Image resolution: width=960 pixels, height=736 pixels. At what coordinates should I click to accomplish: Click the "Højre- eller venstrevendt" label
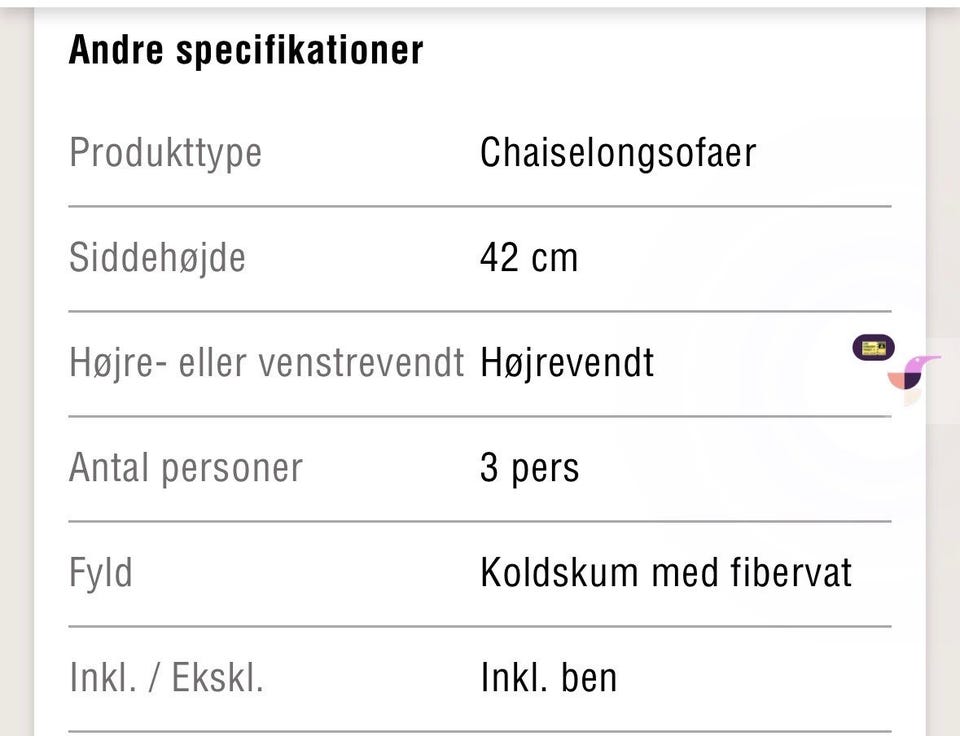coord(267,362)
